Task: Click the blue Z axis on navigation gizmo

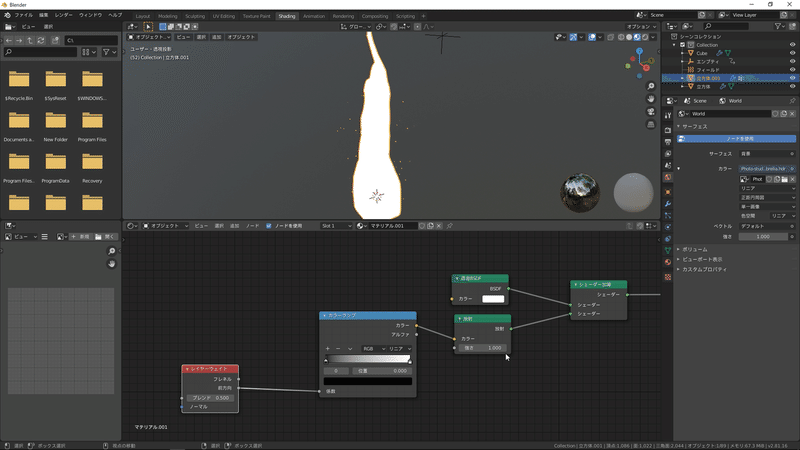Action: [639, 51]
